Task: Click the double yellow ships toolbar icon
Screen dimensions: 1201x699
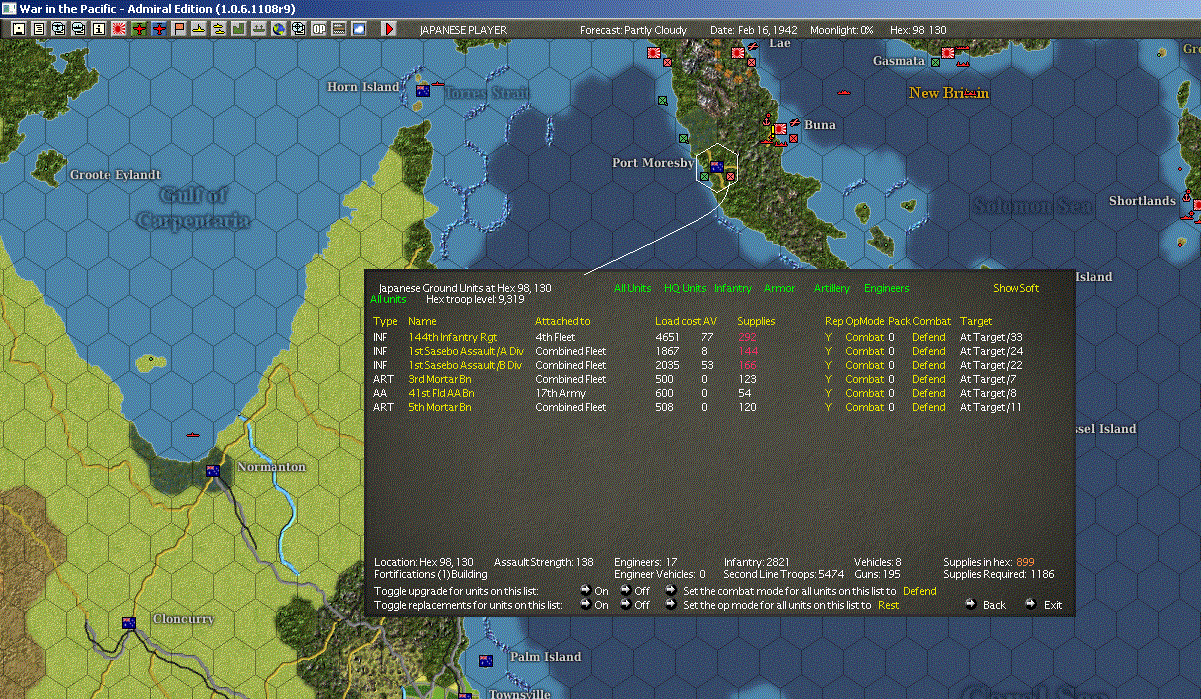Action: point(218,29)
